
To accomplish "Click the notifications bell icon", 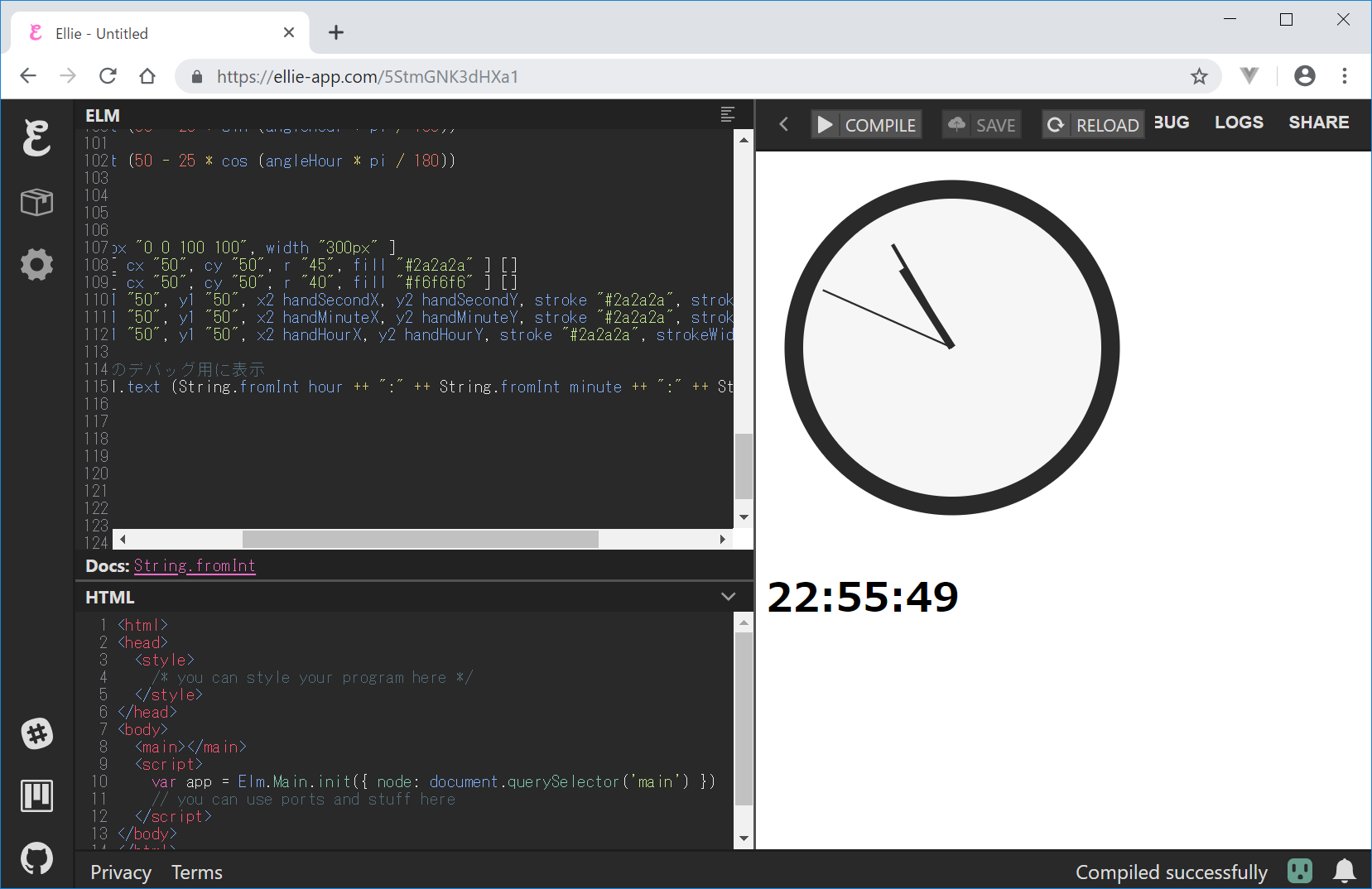I will click(1345, 872).
